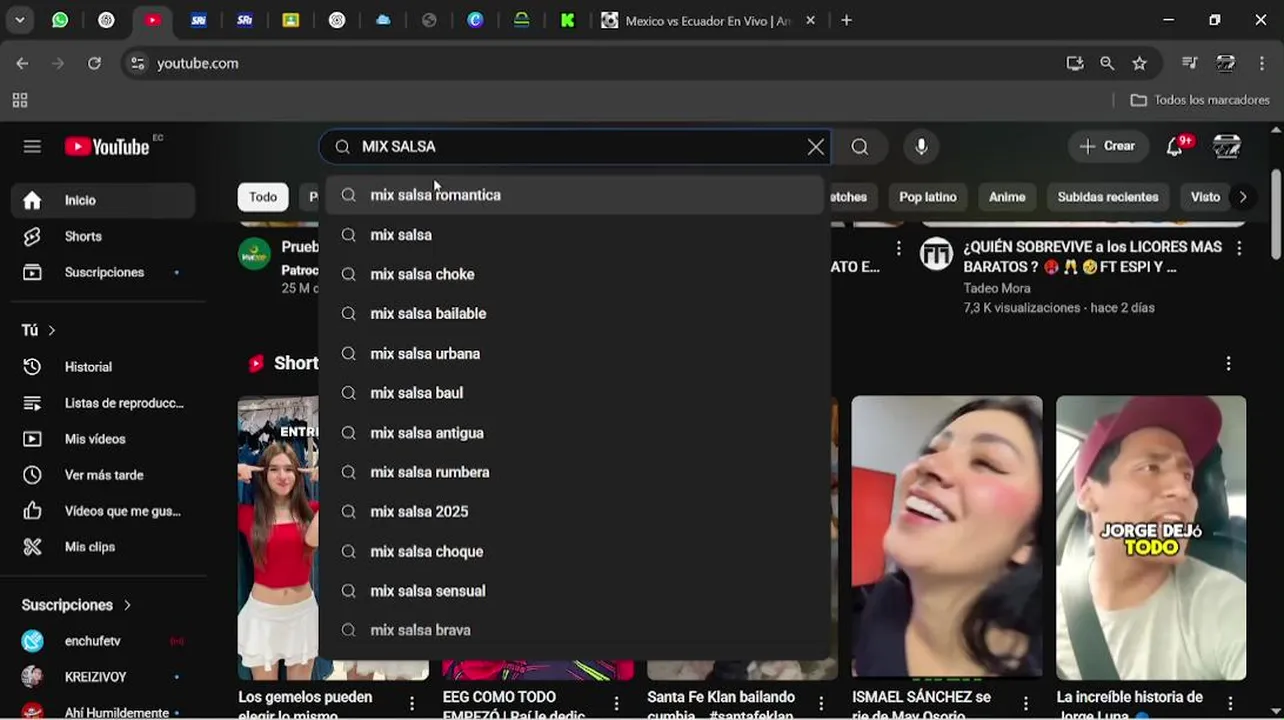This screenshot has width=1284, height=720.
Task: Open the YouTube hamburger guide menu
Action: click(x=32, y=147)
